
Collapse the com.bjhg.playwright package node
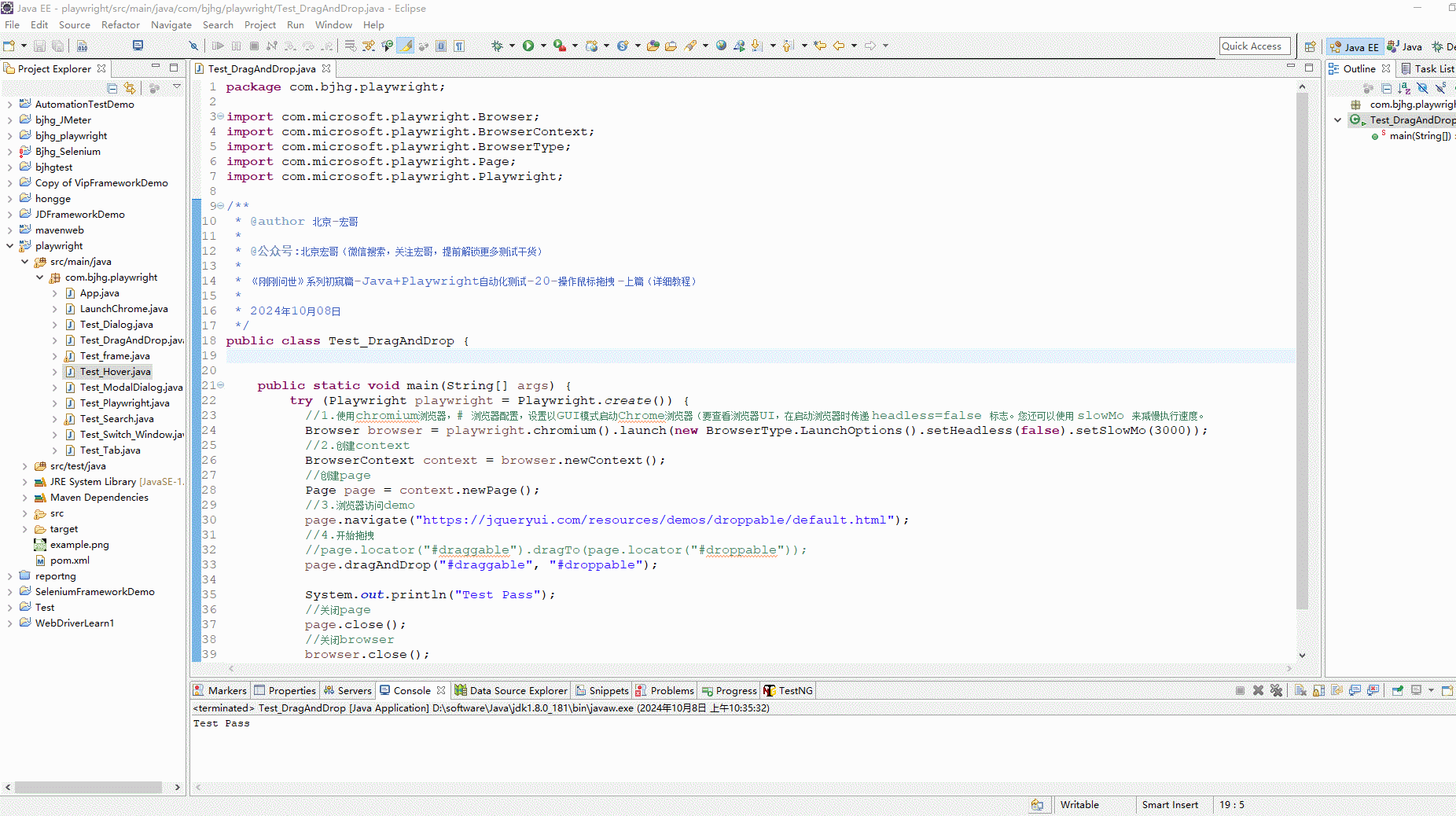point(40,278)
